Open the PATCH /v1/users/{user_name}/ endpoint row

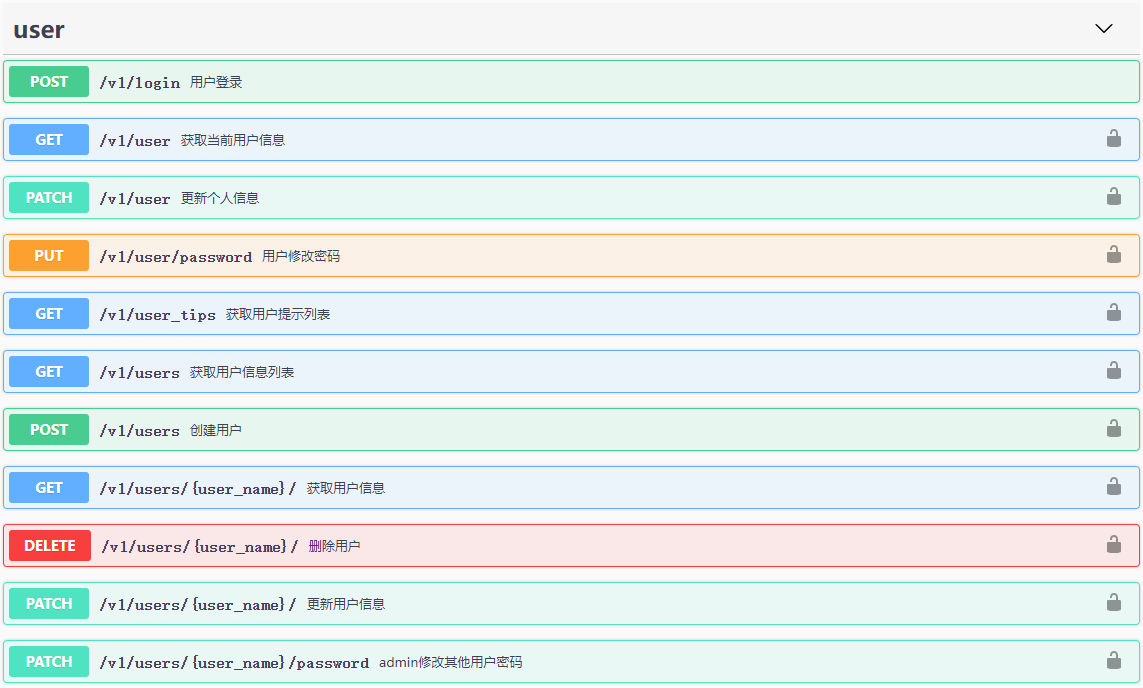point(500,603)
